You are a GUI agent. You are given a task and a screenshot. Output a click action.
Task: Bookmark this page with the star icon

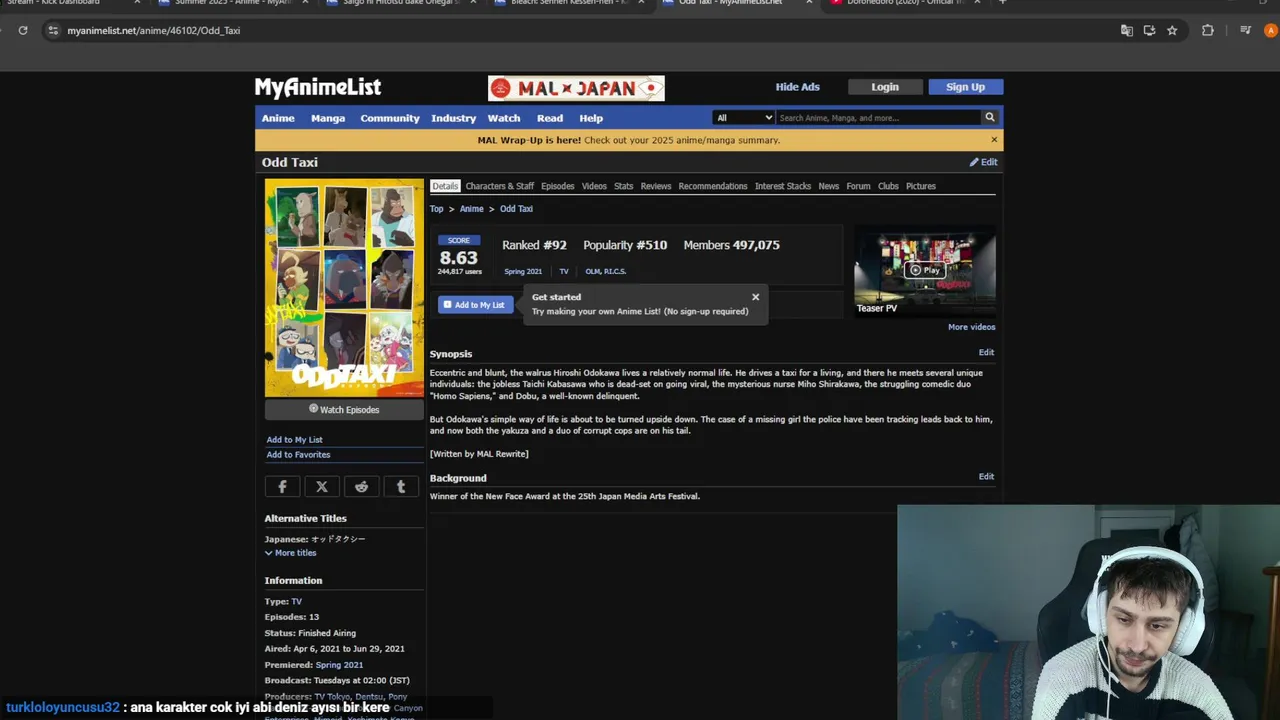tap(1172, 30)
